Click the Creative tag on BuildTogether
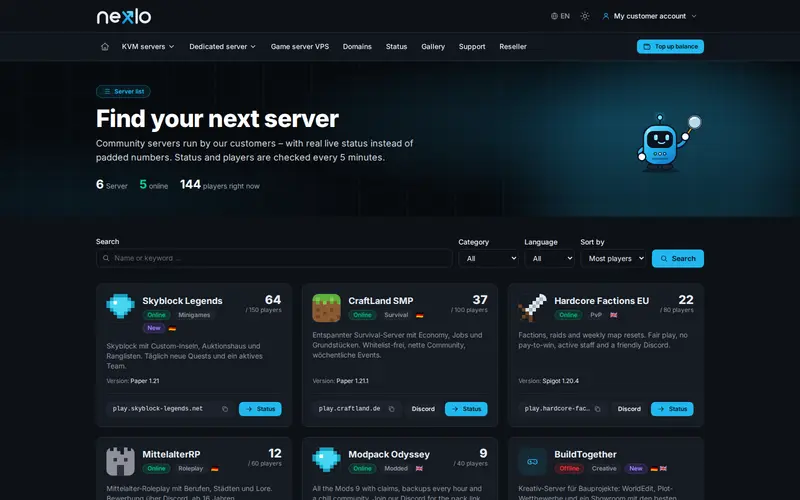 click(604, 468)
